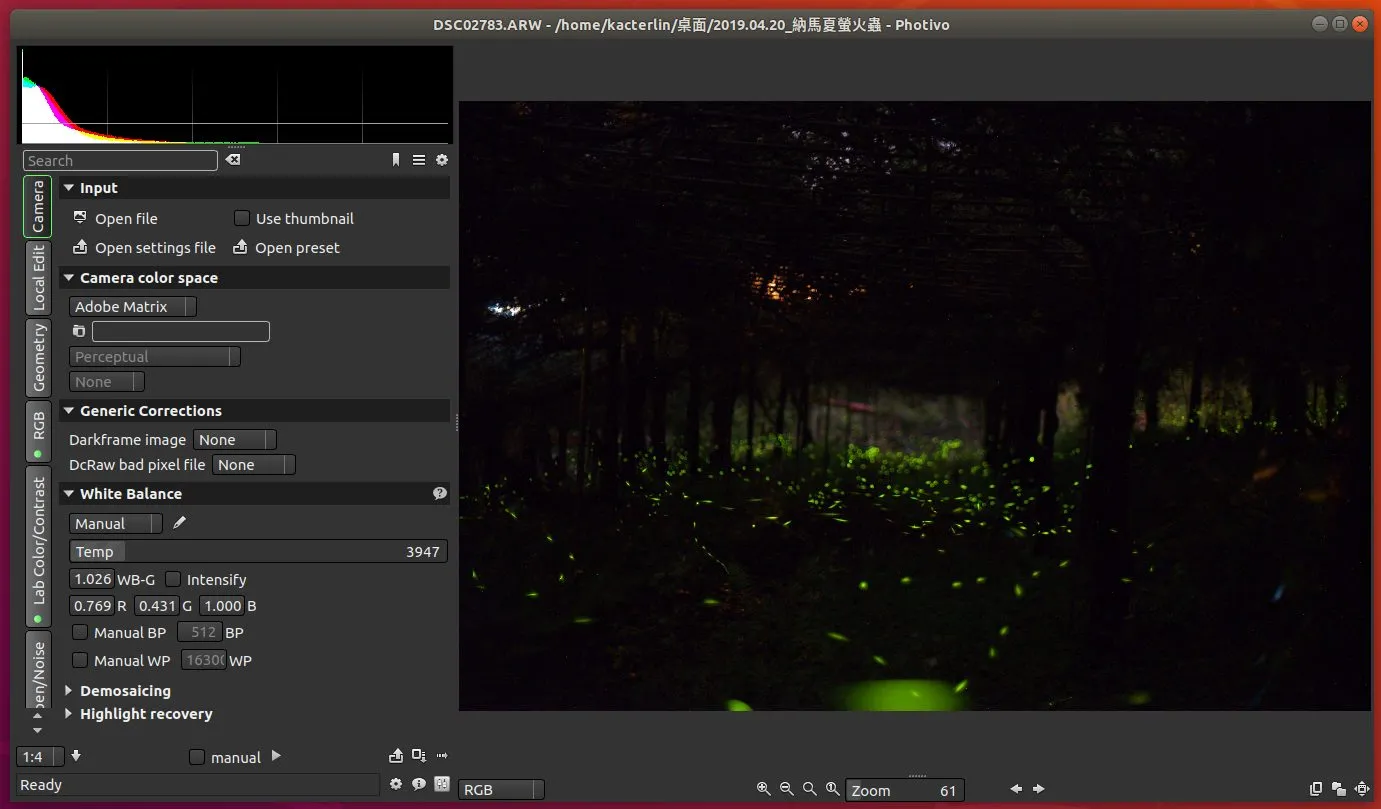Click the Open settings file icon
Viewport: 1381px width, 809px height.
pos(80,247)
